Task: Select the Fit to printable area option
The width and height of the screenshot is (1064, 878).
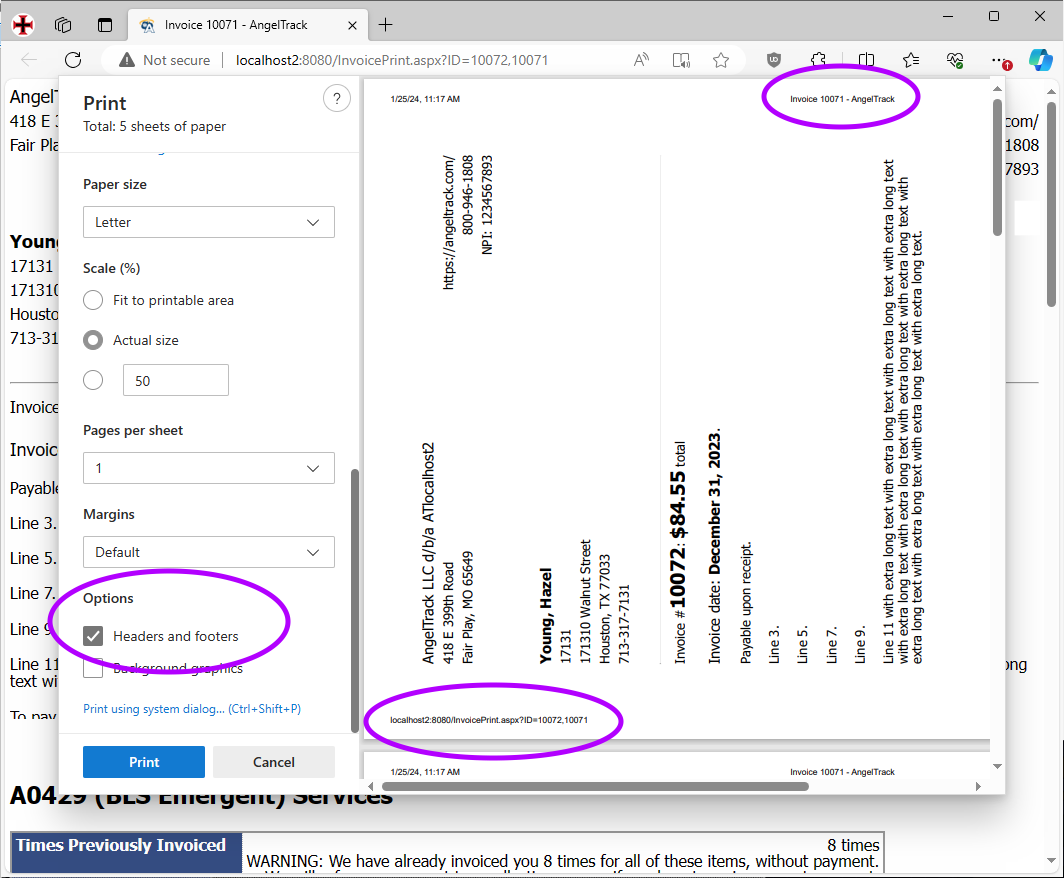Action: [93, 300]
